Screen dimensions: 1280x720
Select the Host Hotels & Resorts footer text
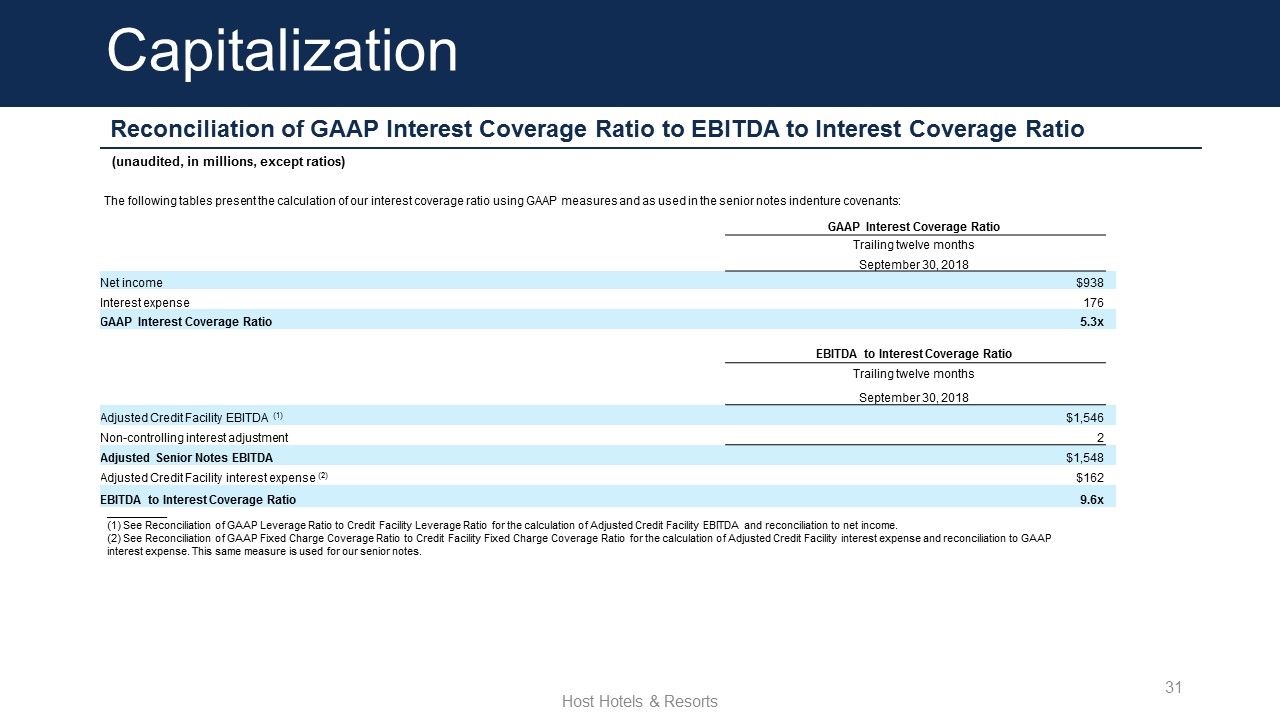639,702
